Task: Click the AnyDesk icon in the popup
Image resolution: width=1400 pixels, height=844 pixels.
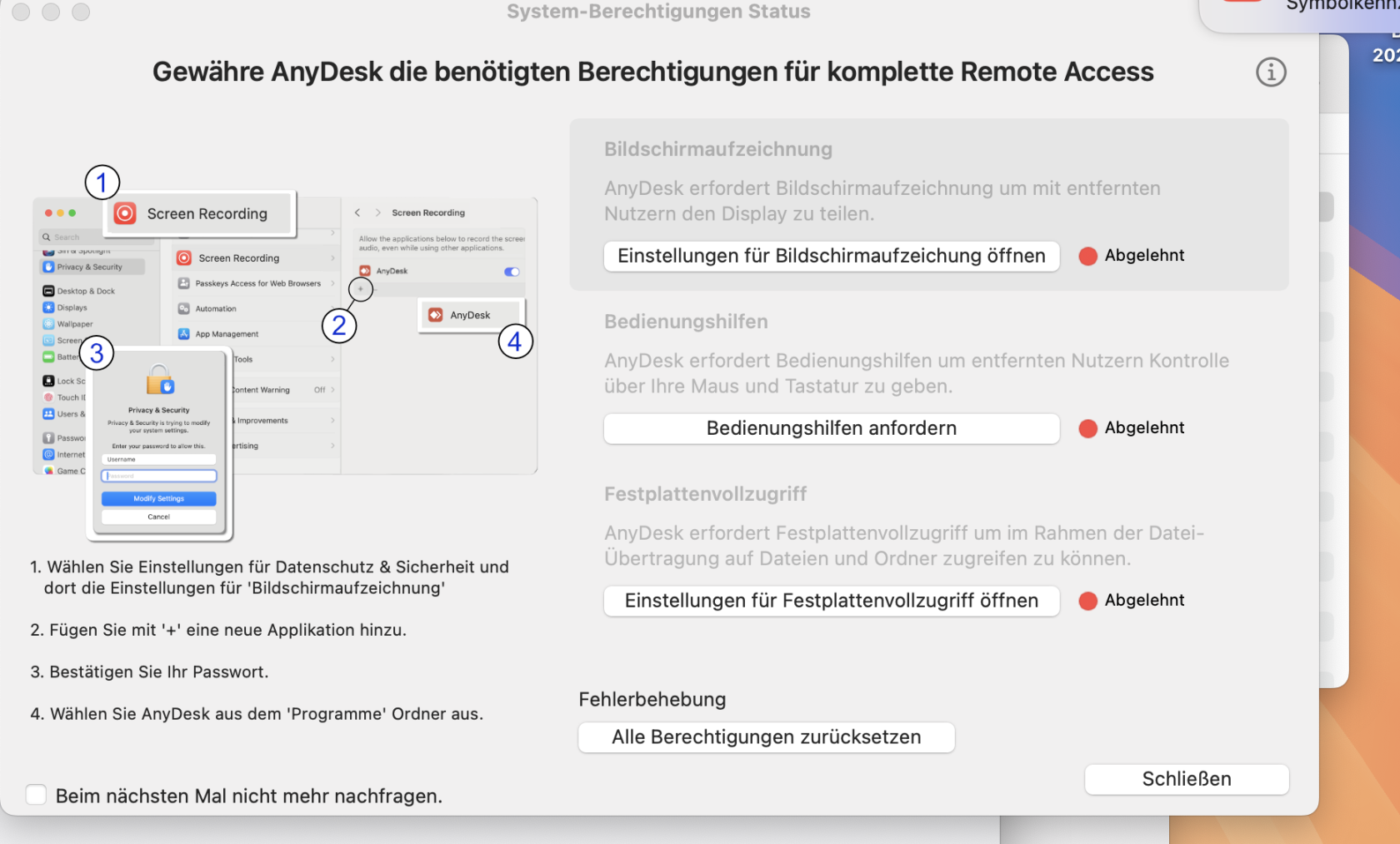Action: (437, 315)
